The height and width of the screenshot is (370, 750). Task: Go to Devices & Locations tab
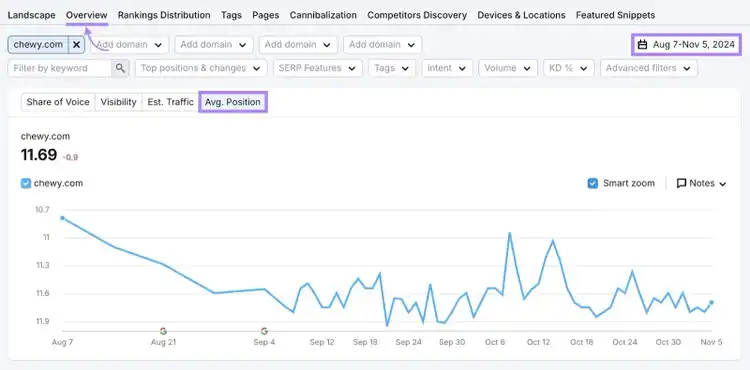[521, 15]
